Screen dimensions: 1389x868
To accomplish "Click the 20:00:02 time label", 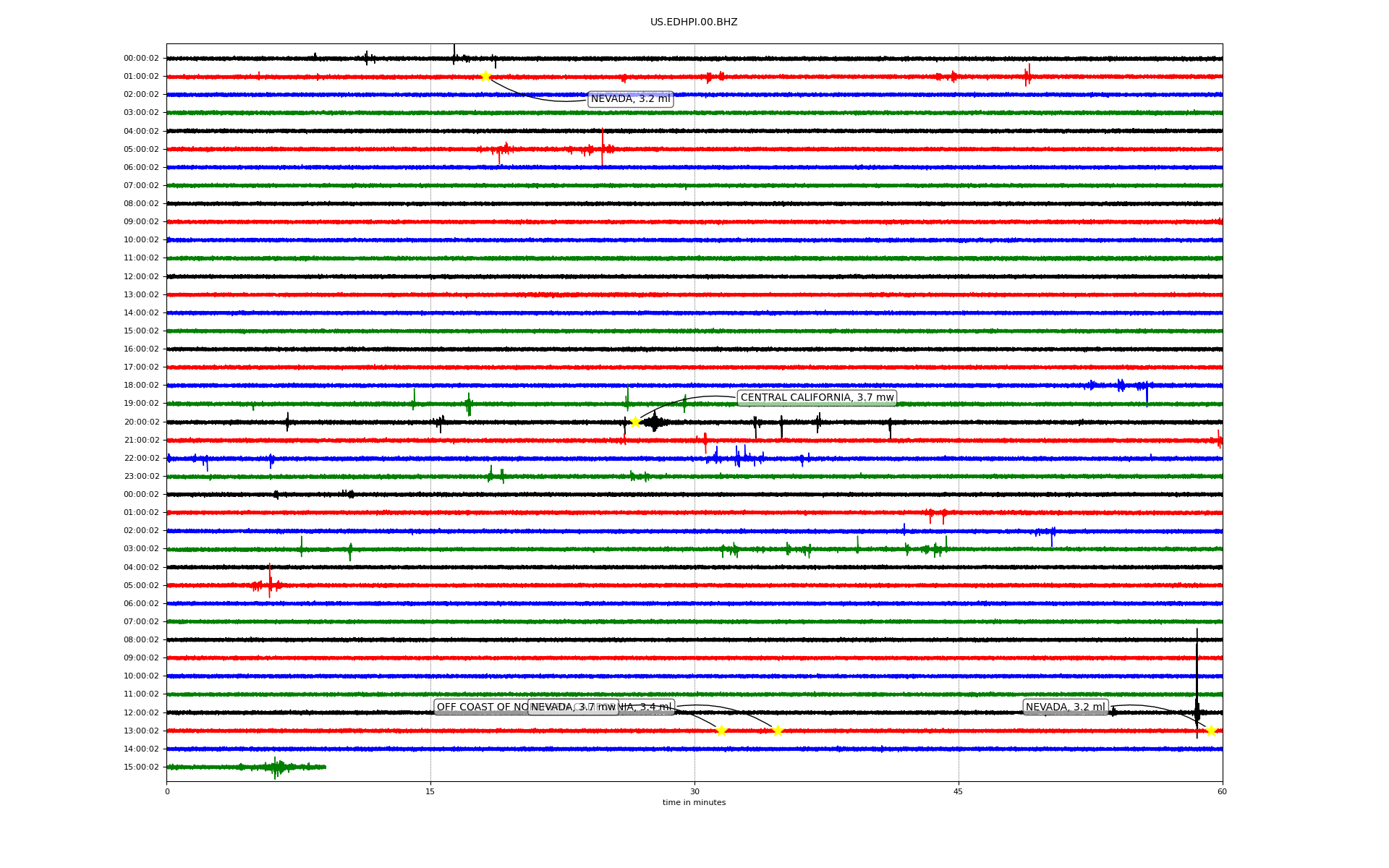I will click(x=141, y=422).
